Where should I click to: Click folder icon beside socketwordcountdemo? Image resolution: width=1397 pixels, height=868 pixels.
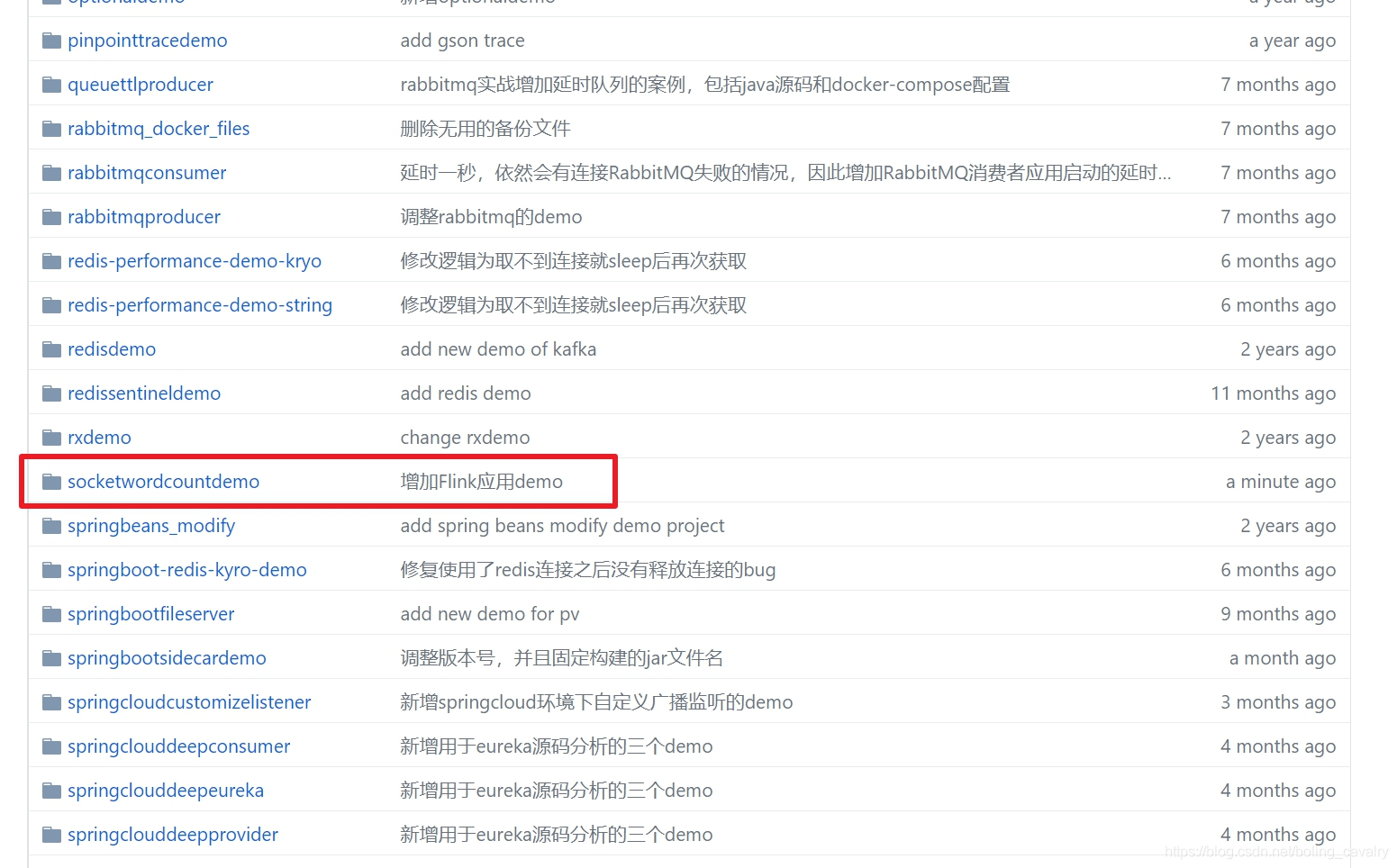coord(51,482)
